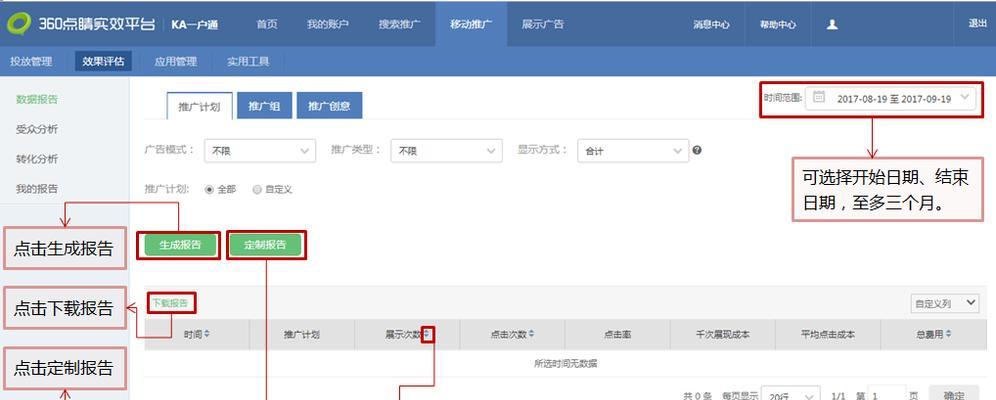
Task: Switch to 搜索推广
Action: click(x=400, y=24)
